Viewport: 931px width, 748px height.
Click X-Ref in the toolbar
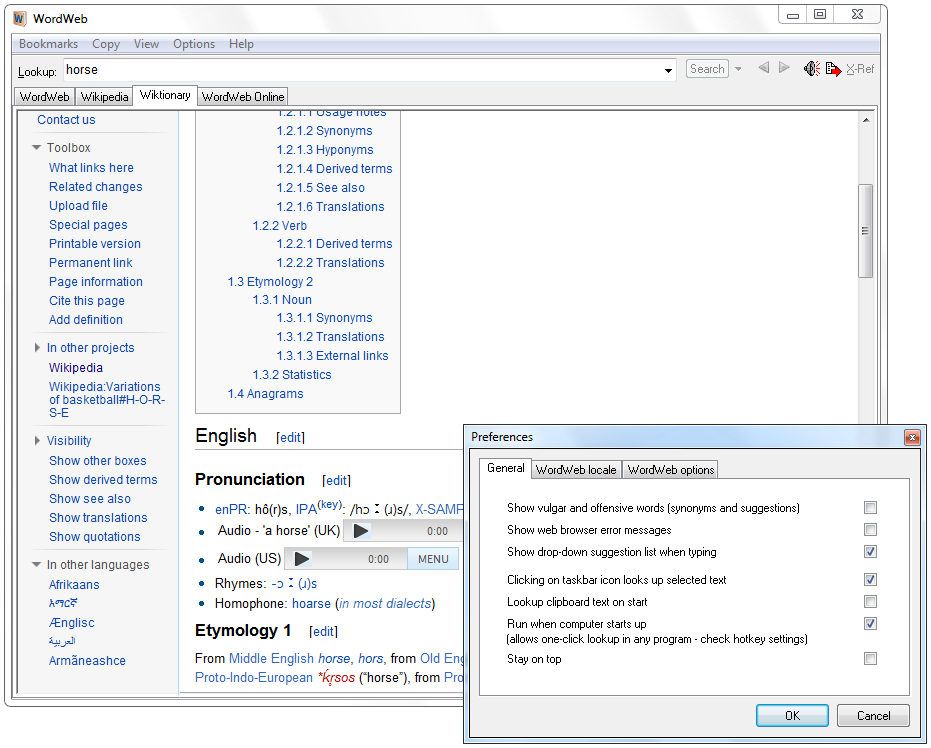[x=860, y=69]
